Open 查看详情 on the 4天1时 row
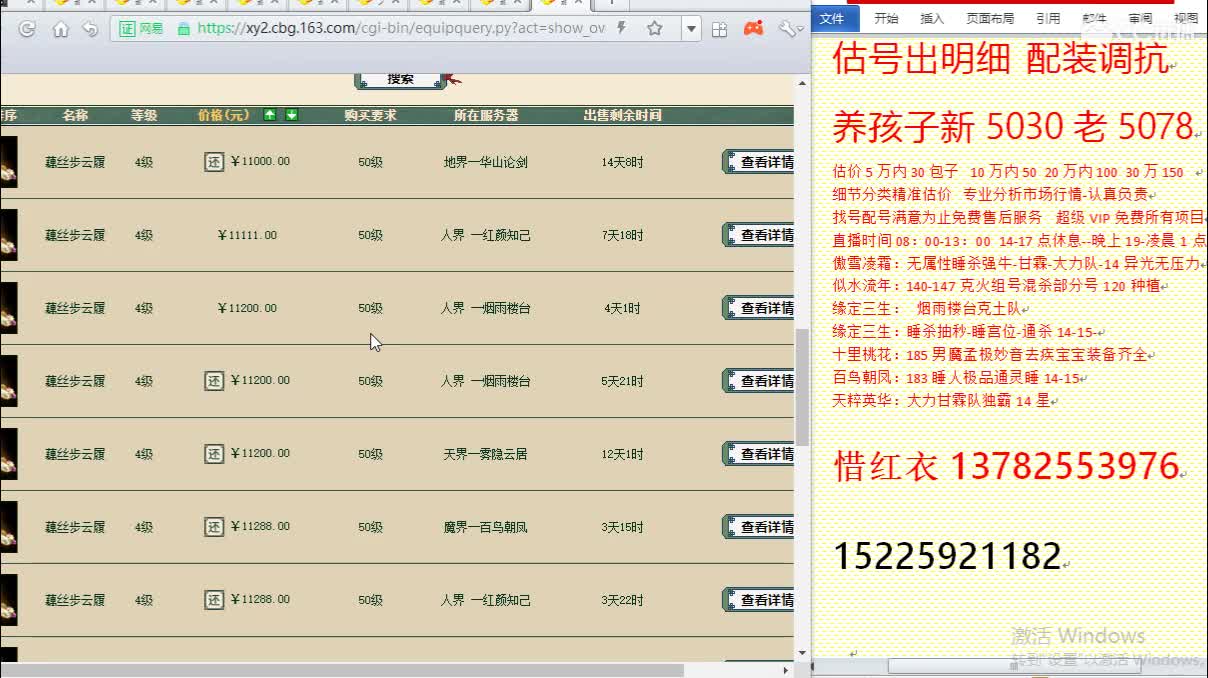The image size is (1208, 678). tap(758, 308)
